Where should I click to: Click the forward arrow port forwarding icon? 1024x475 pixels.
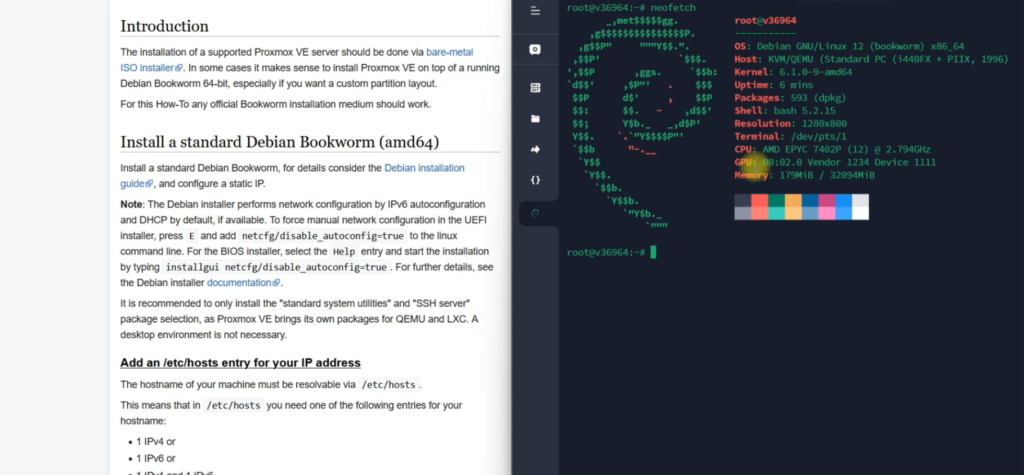coord(535,149)
